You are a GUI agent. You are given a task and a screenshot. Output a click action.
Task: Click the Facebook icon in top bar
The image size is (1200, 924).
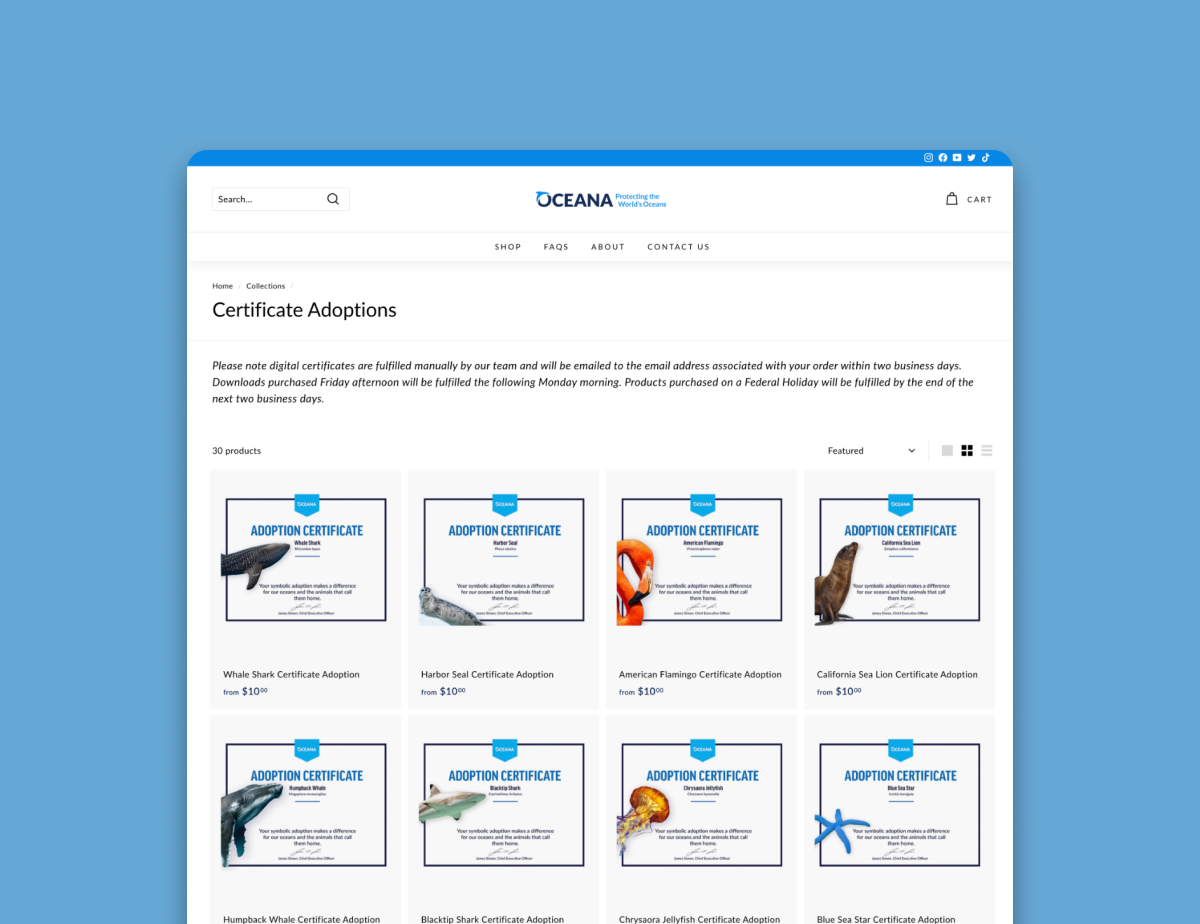(942, 158)
